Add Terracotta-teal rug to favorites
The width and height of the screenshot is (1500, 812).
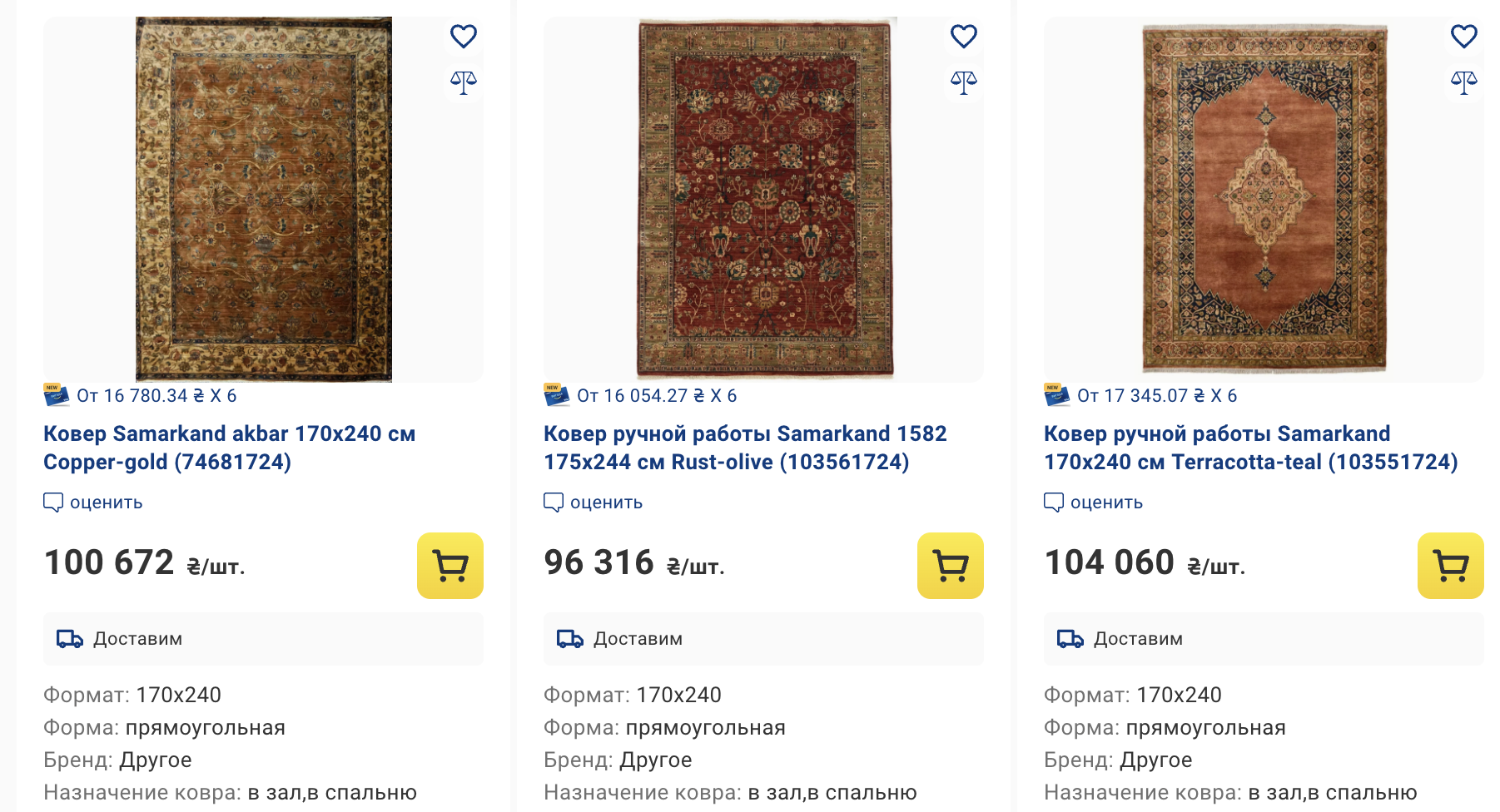pos(1463,37)
